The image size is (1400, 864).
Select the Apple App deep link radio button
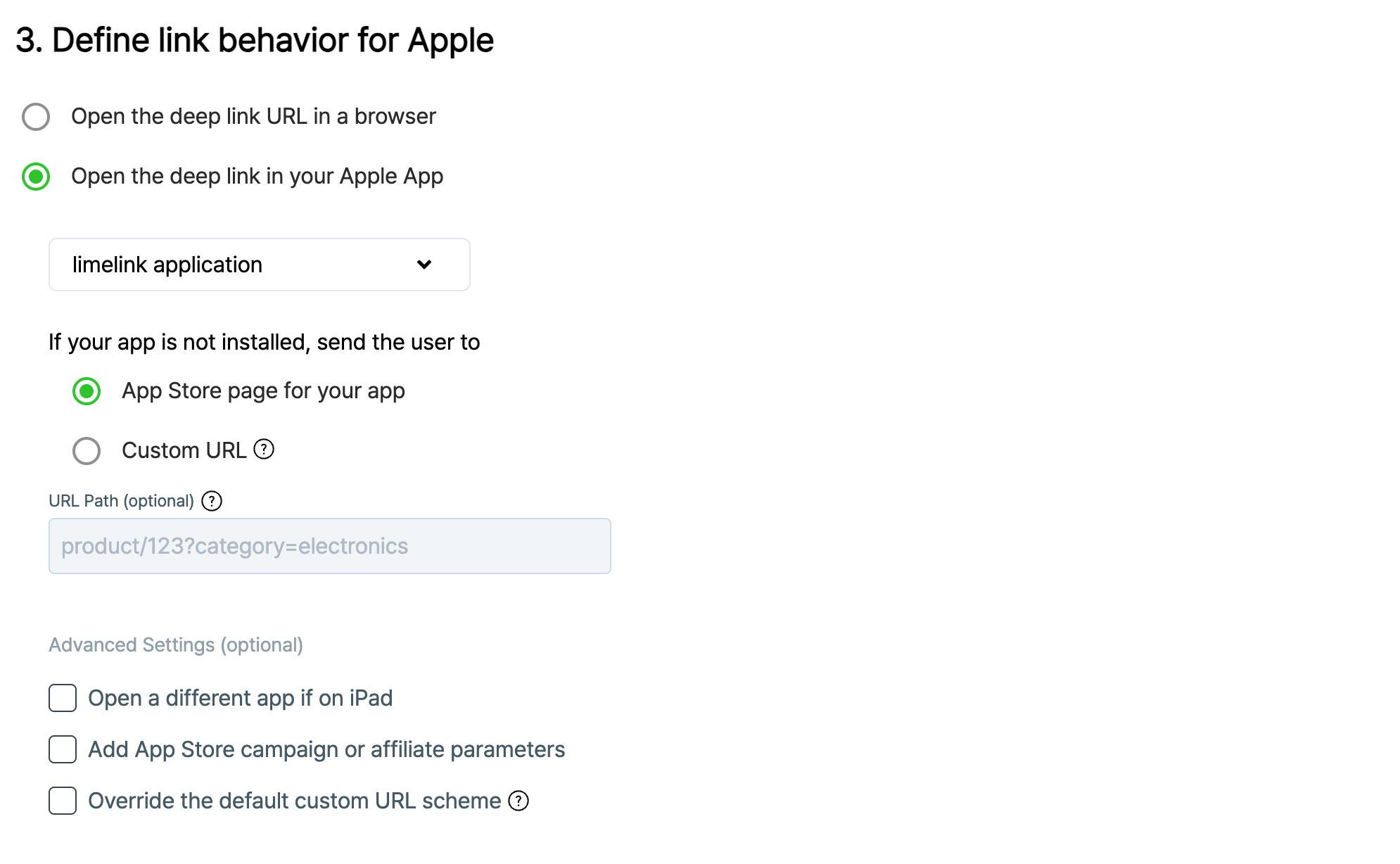click(x=36, y=177)
